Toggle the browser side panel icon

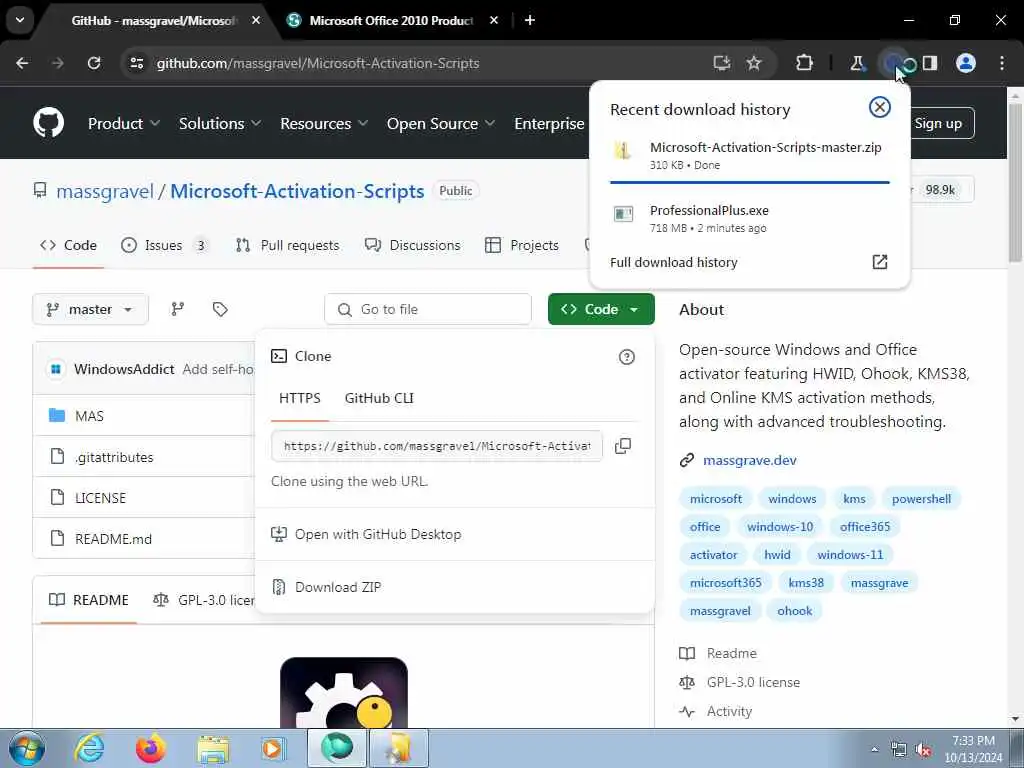click(930, 63)
